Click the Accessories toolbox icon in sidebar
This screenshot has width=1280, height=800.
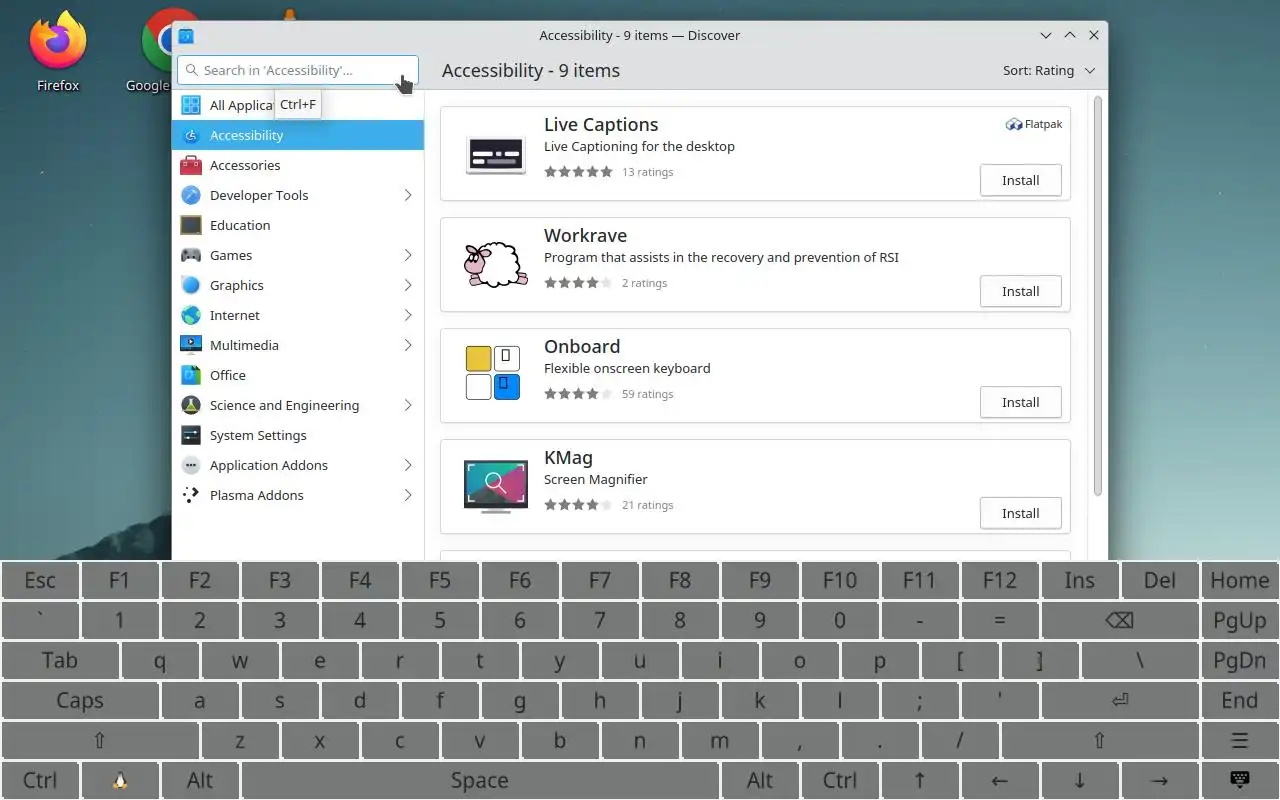tap(191, 165)
